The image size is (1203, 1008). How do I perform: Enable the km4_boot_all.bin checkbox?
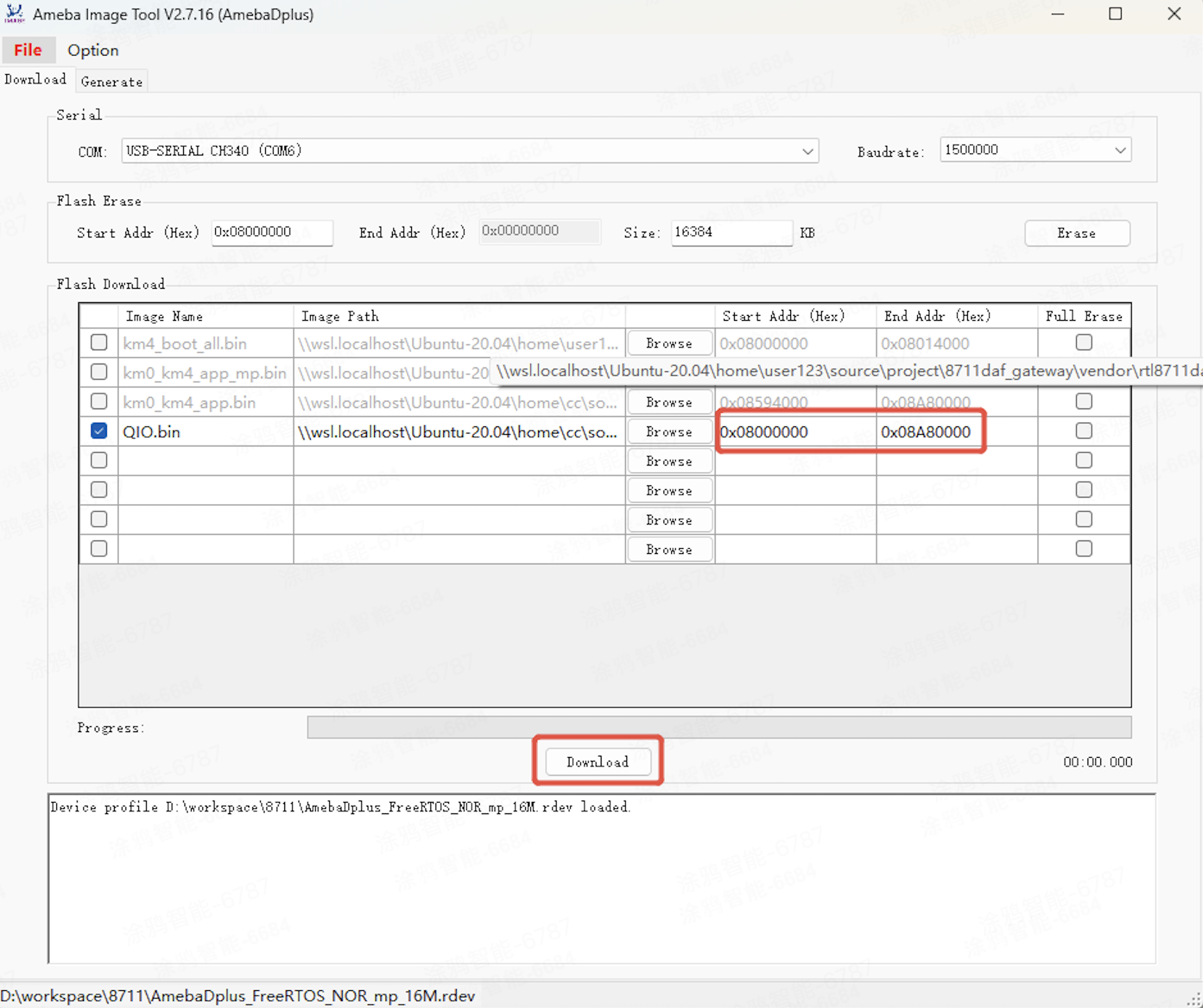click(99, 343)
